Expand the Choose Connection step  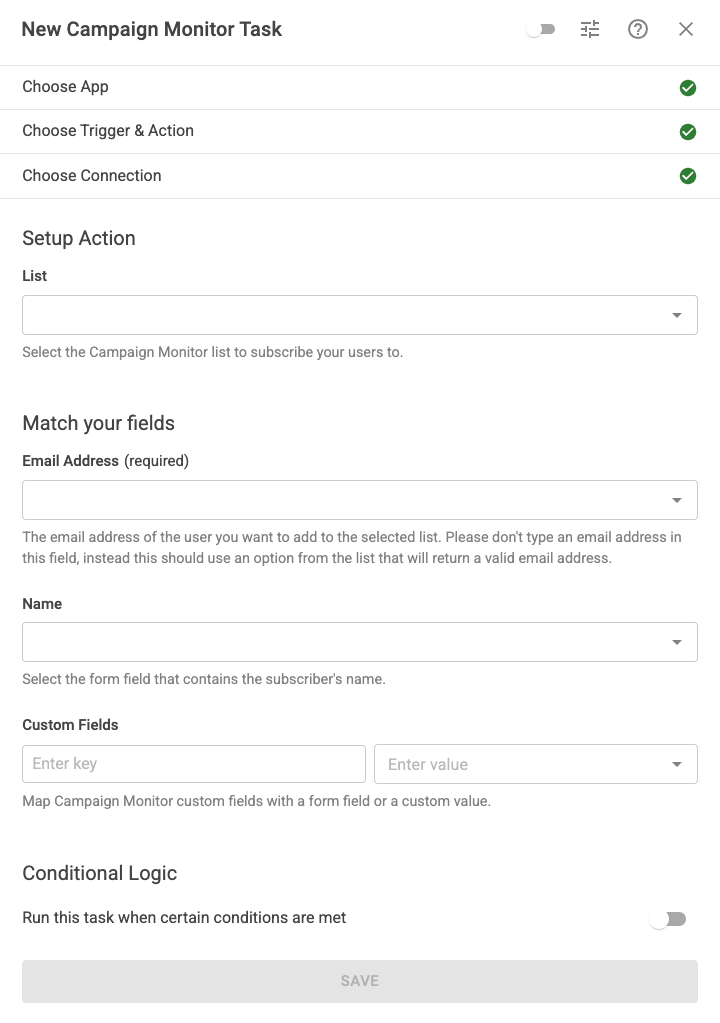tap(360, 176)
